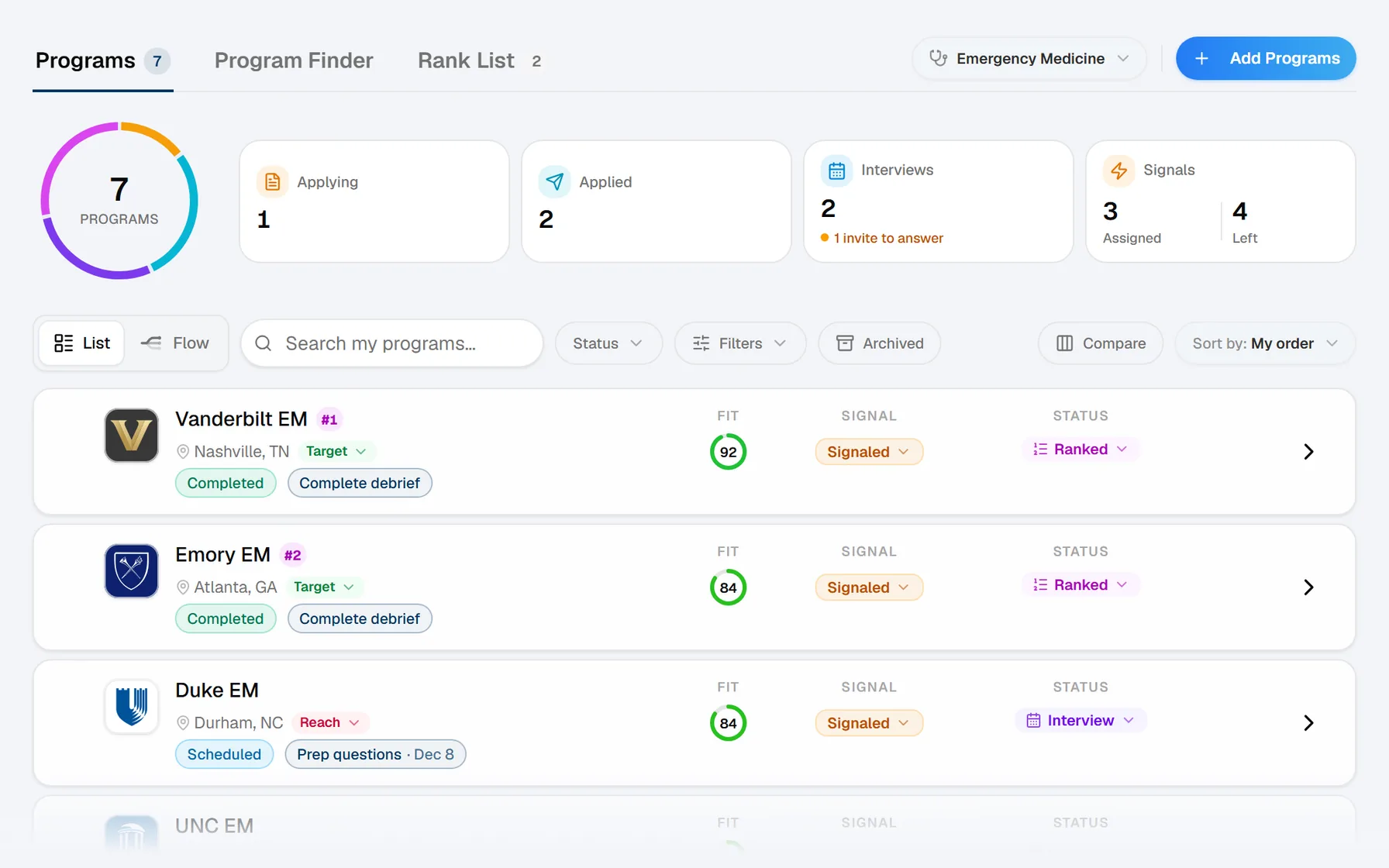Click the Duke EM FIT score 84 ring
The image size is (1389, 868).
coord(728,723)
